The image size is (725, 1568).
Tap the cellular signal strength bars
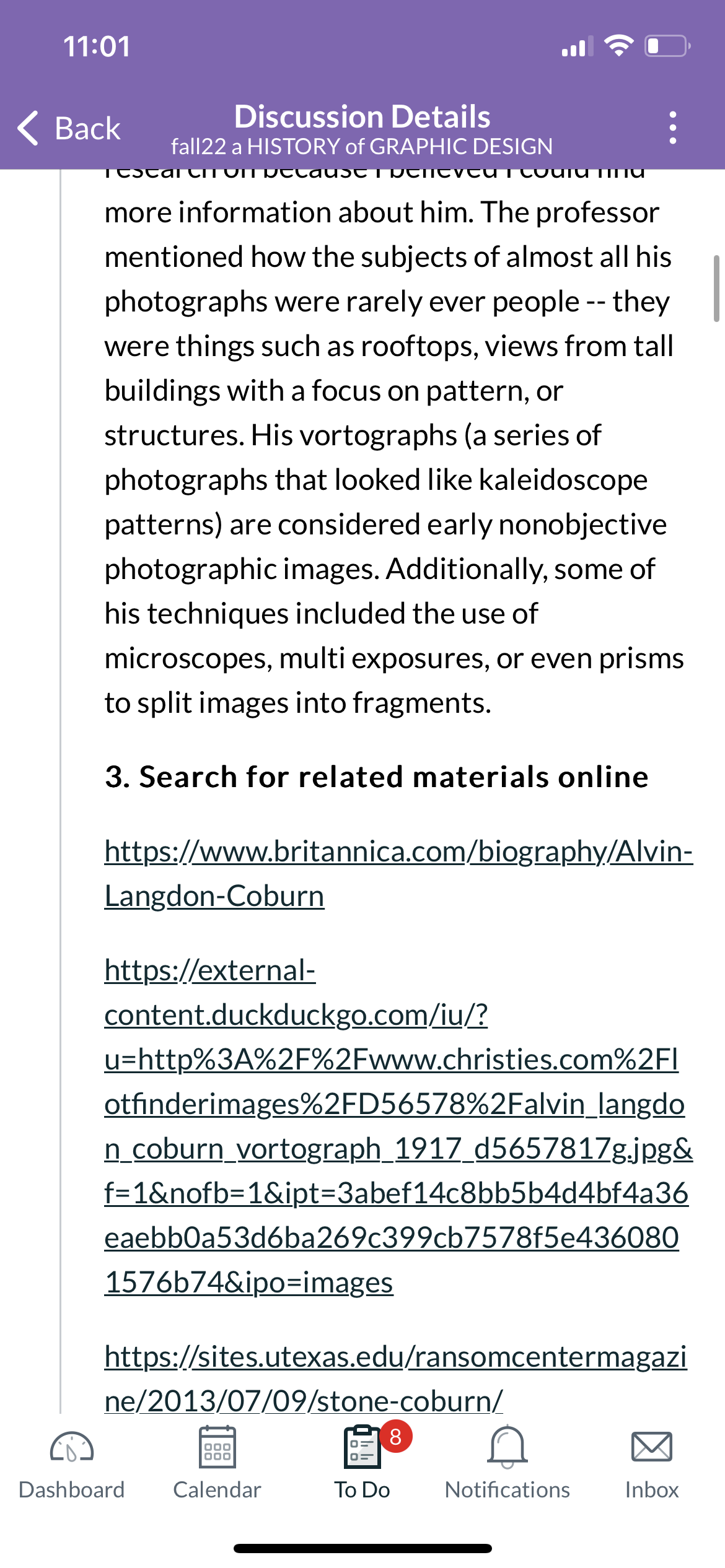pyautogui.click(x=577, y=46)
